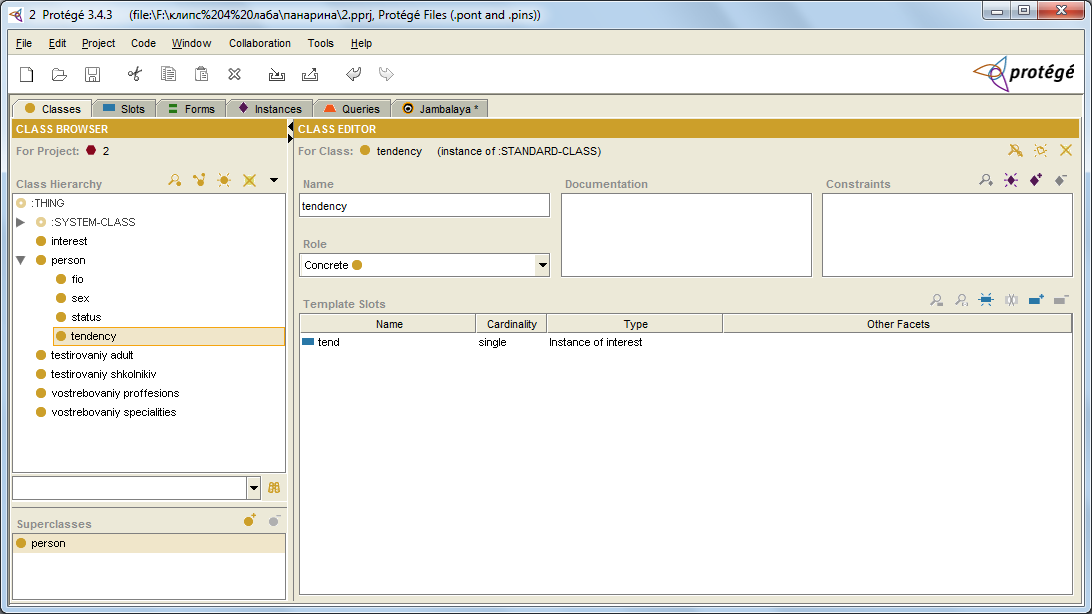Screen dimensions: 1092x614
Task: View selected template slot icon
Action: click(937, 300)
